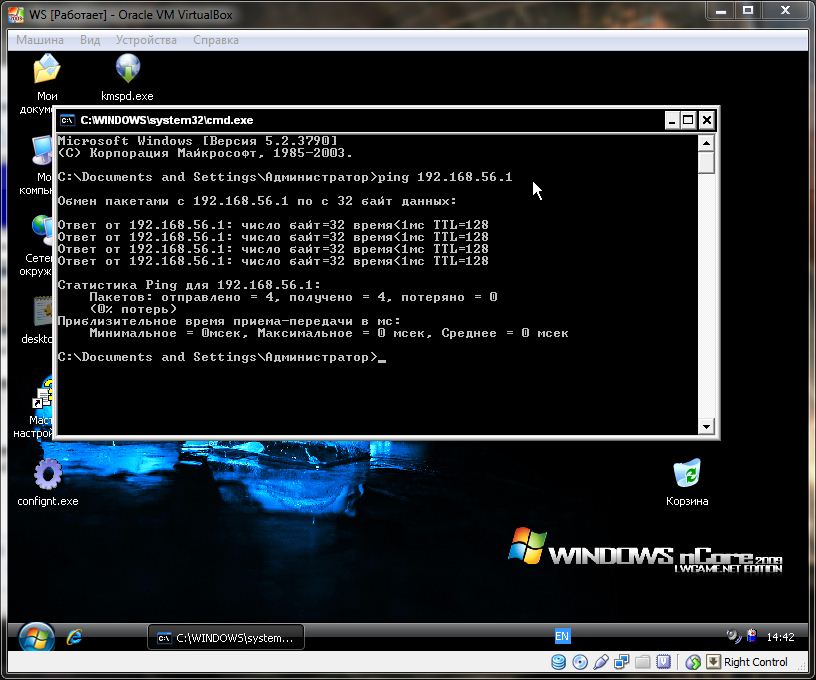Open the Устройства menu
Viewport: 816px width, 680px height.
click(146, 40)
